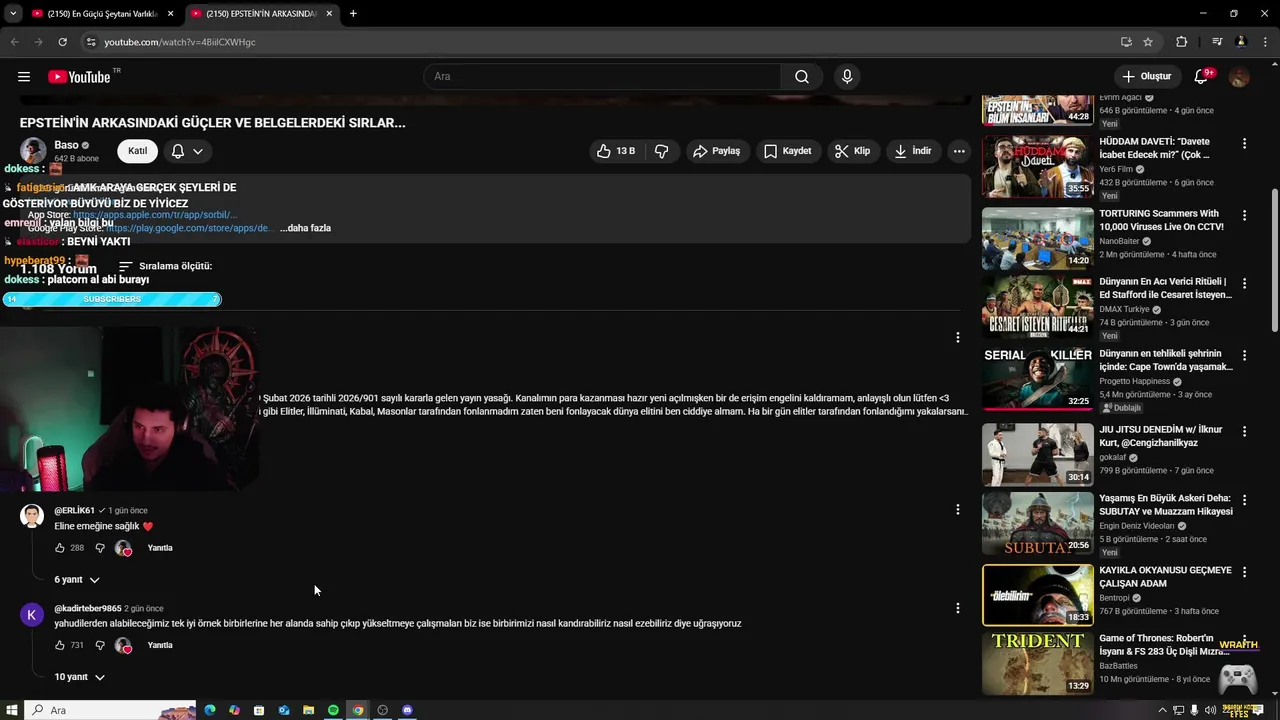This screenshot has width=1280, height=720.
Task: Expand 6 yanıt replies
Action: pos(77,580)
